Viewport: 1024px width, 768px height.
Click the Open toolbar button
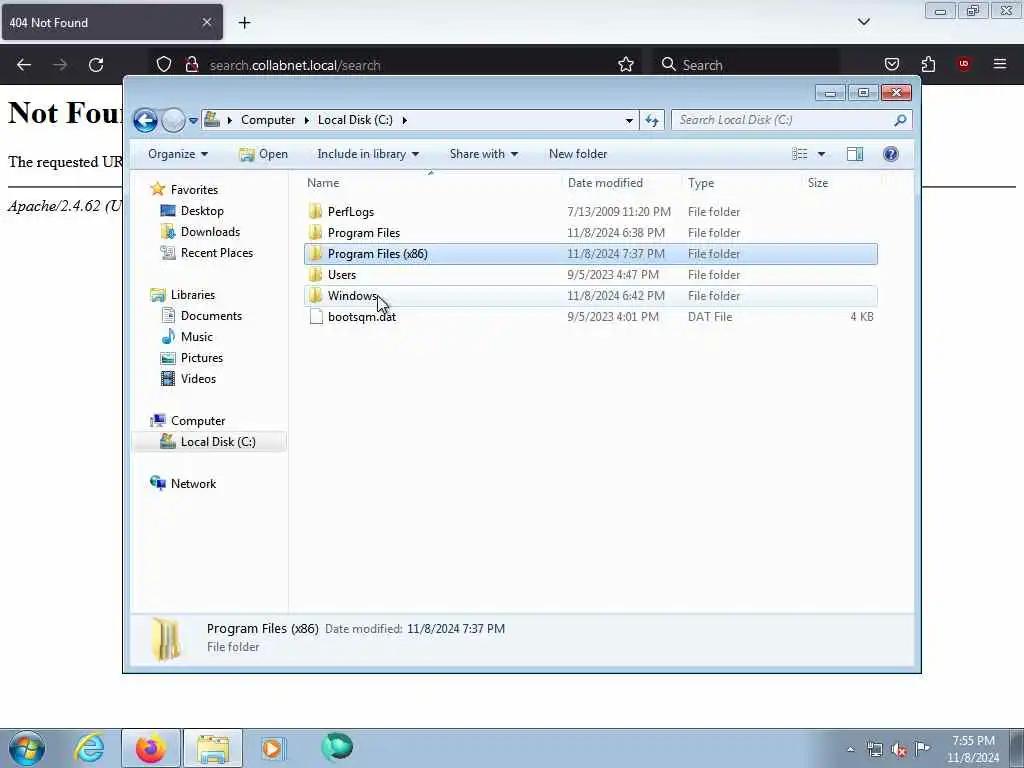tap(263, 154)
